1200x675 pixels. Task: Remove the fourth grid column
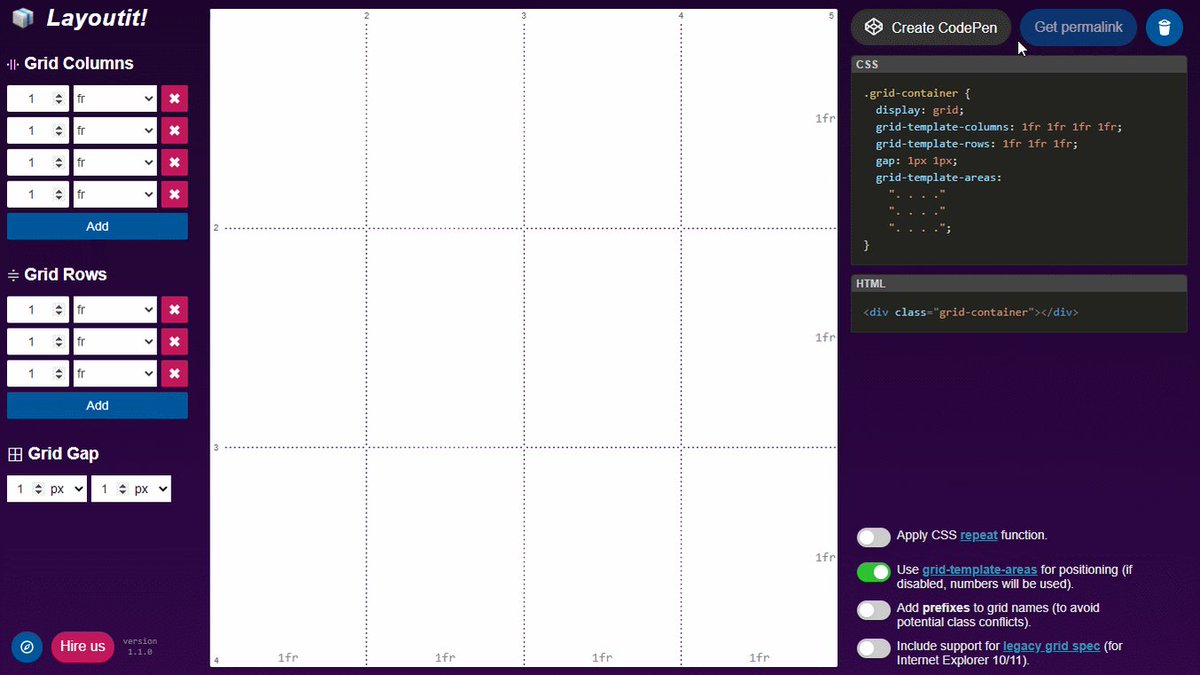point(175,194)
